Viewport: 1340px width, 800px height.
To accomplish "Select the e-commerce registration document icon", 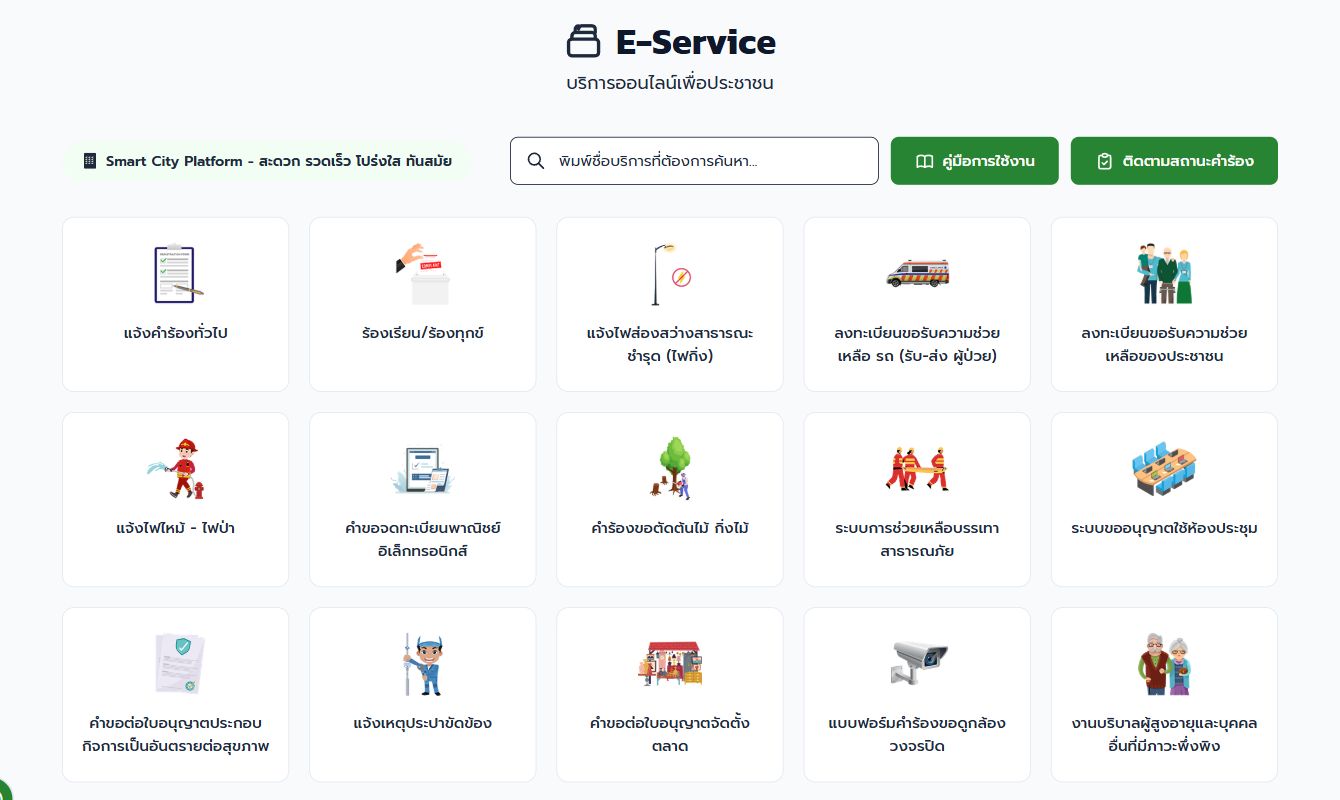I will pos(423,468).
